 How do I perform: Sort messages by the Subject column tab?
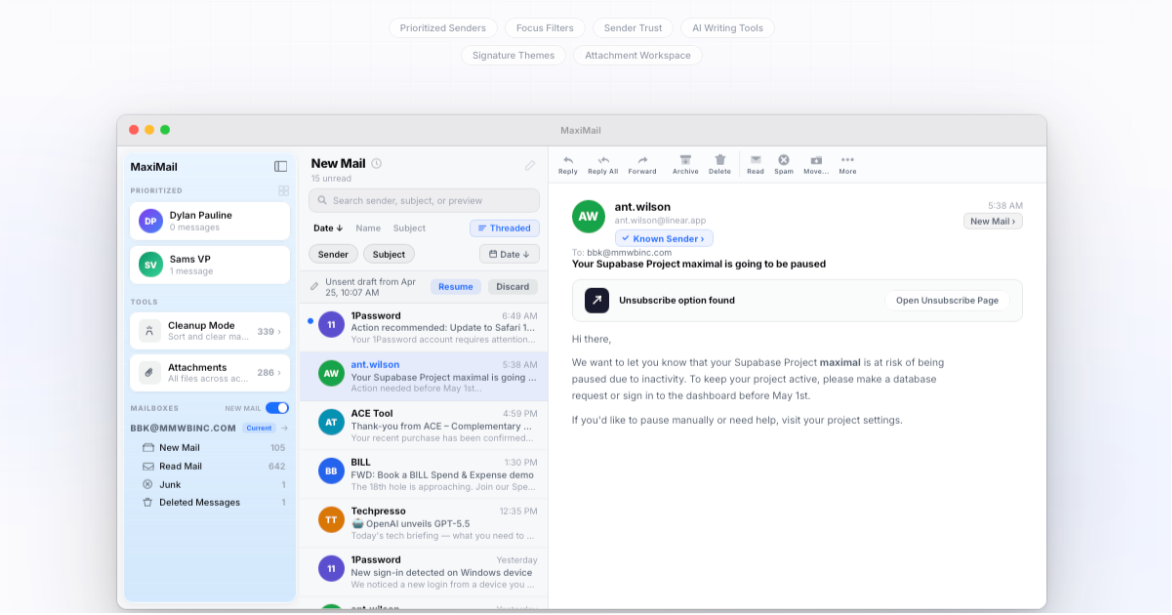coord(409,228)
